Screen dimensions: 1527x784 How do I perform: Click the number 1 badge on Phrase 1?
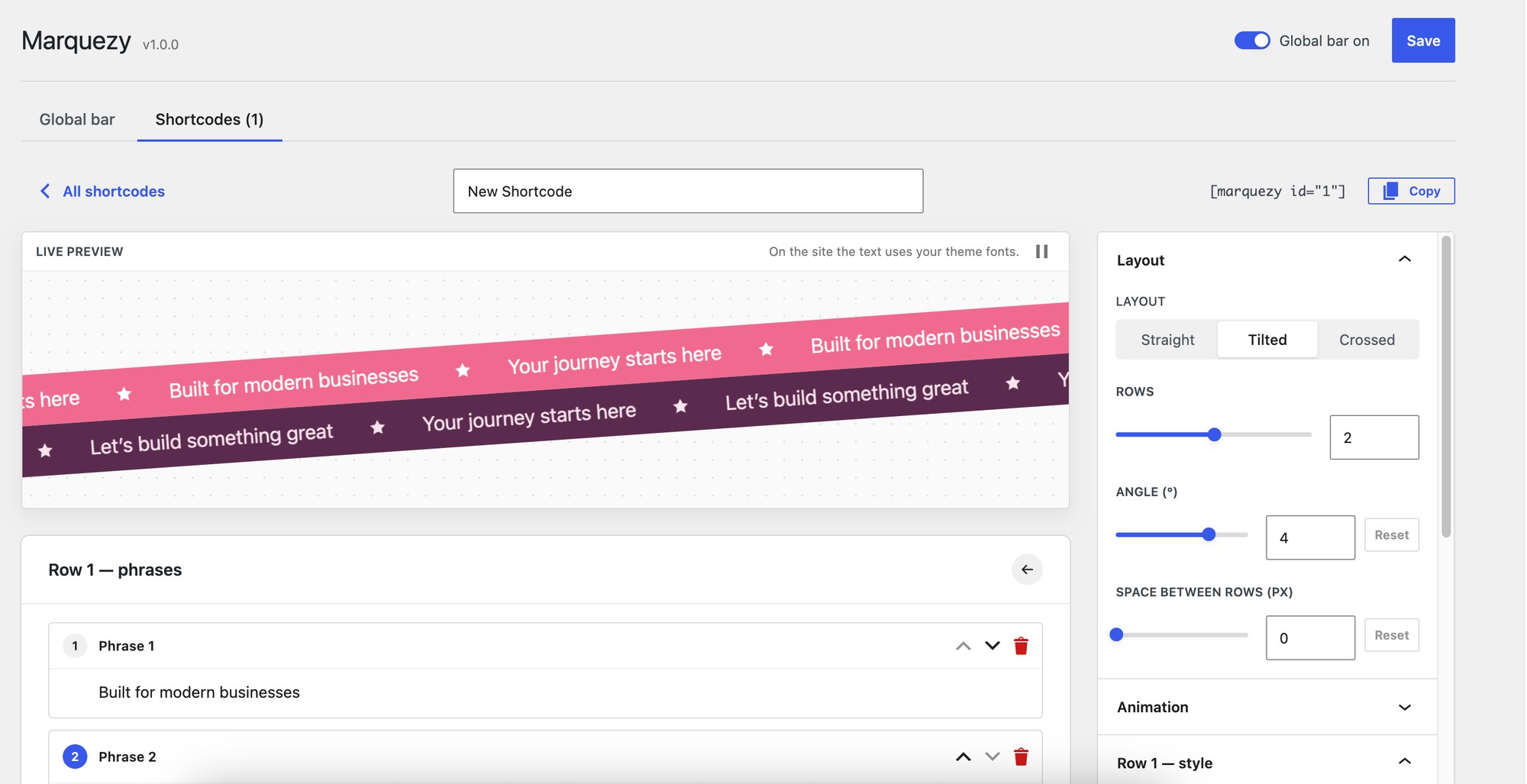75,646
